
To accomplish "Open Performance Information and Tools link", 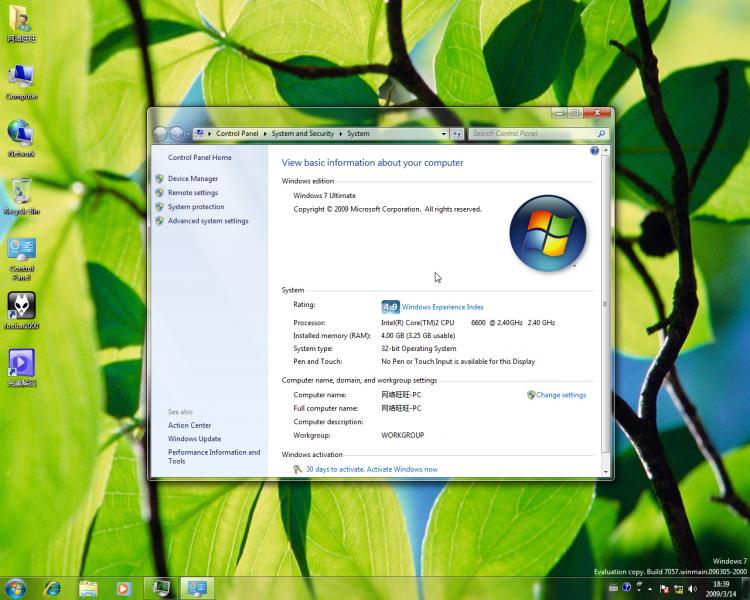I will coord(214,456).
